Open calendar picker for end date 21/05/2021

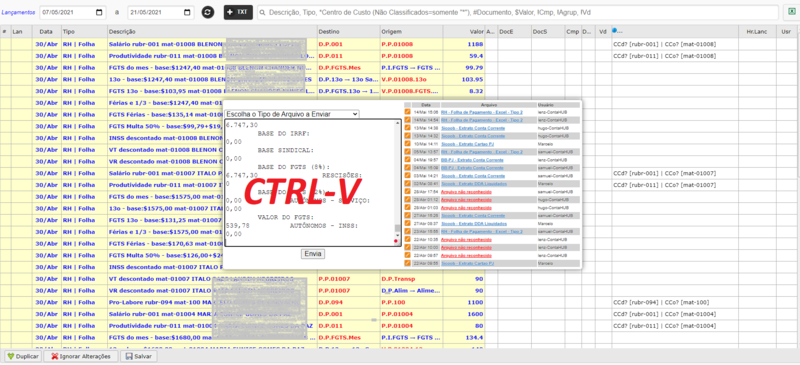[187, 12]
